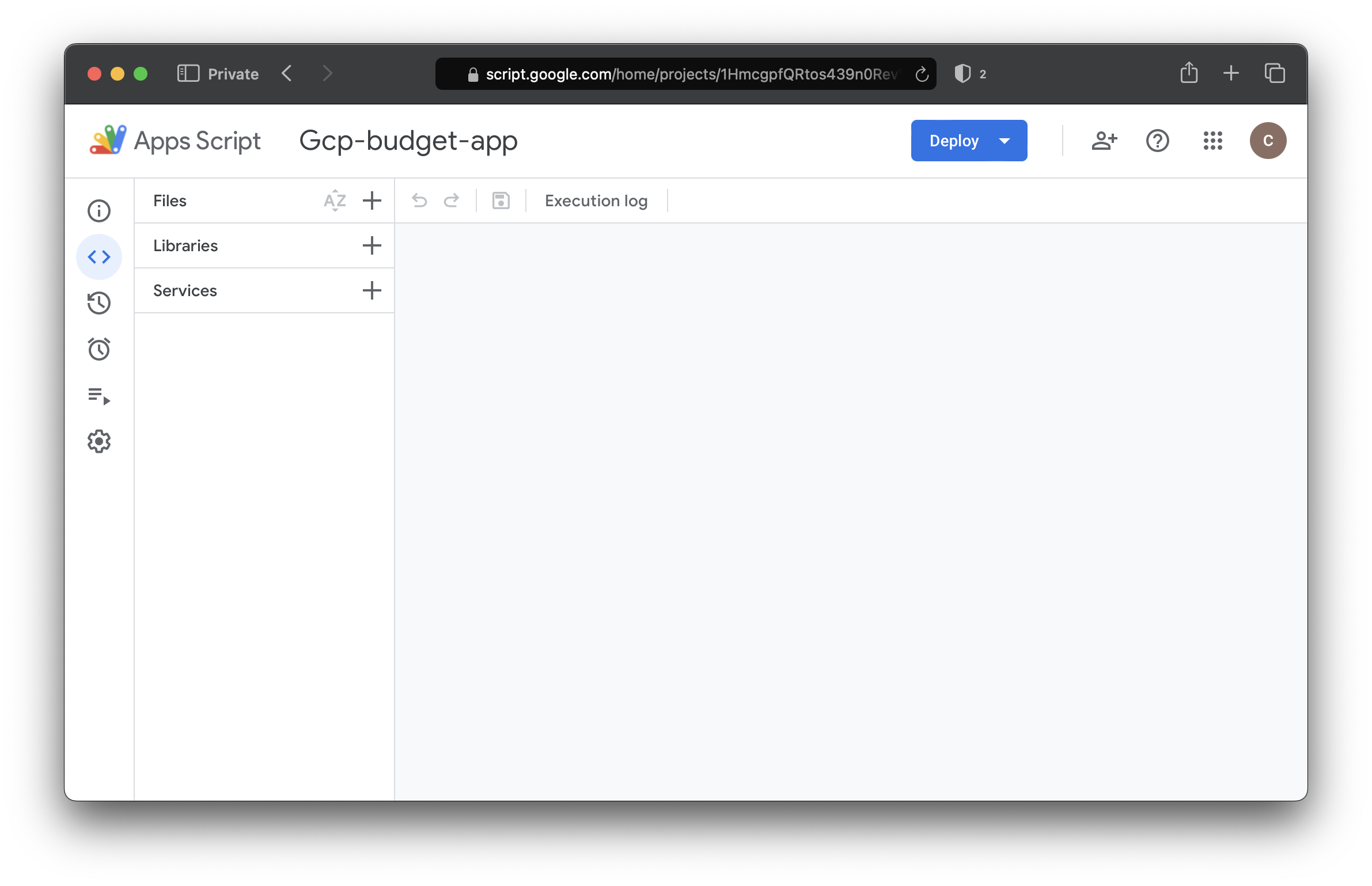Add a new file with plus icon

372,200
